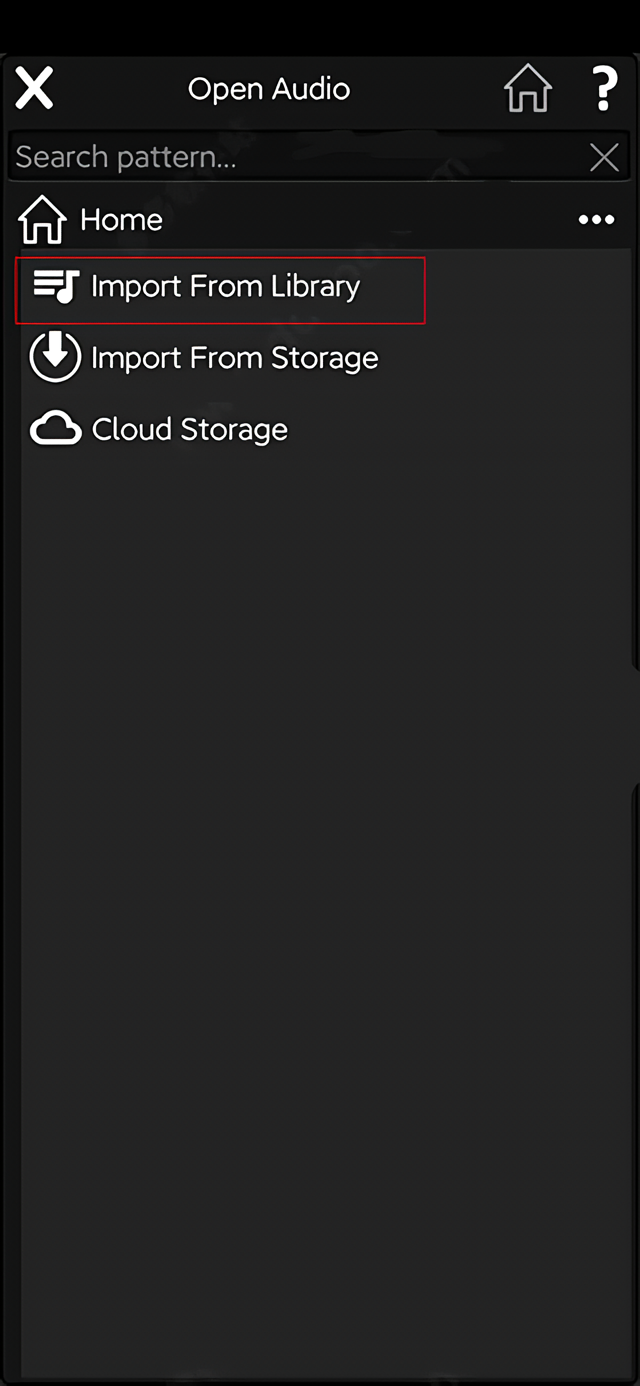
Task: Clear the search field with its X
Action: (604, 157)
